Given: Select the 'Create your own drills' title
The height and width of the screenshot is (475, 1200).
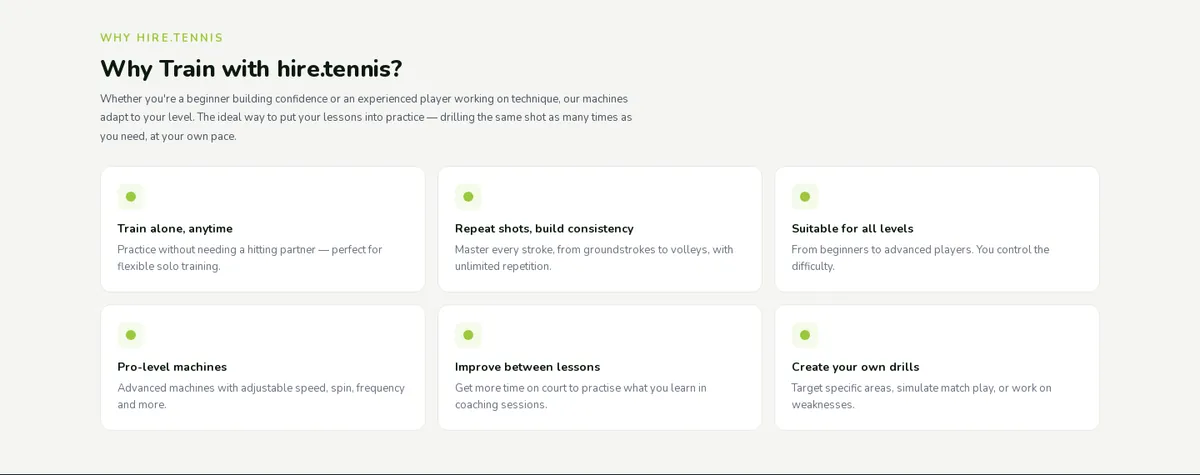Looking at the screenshot, I should click(x=855, y=367).
